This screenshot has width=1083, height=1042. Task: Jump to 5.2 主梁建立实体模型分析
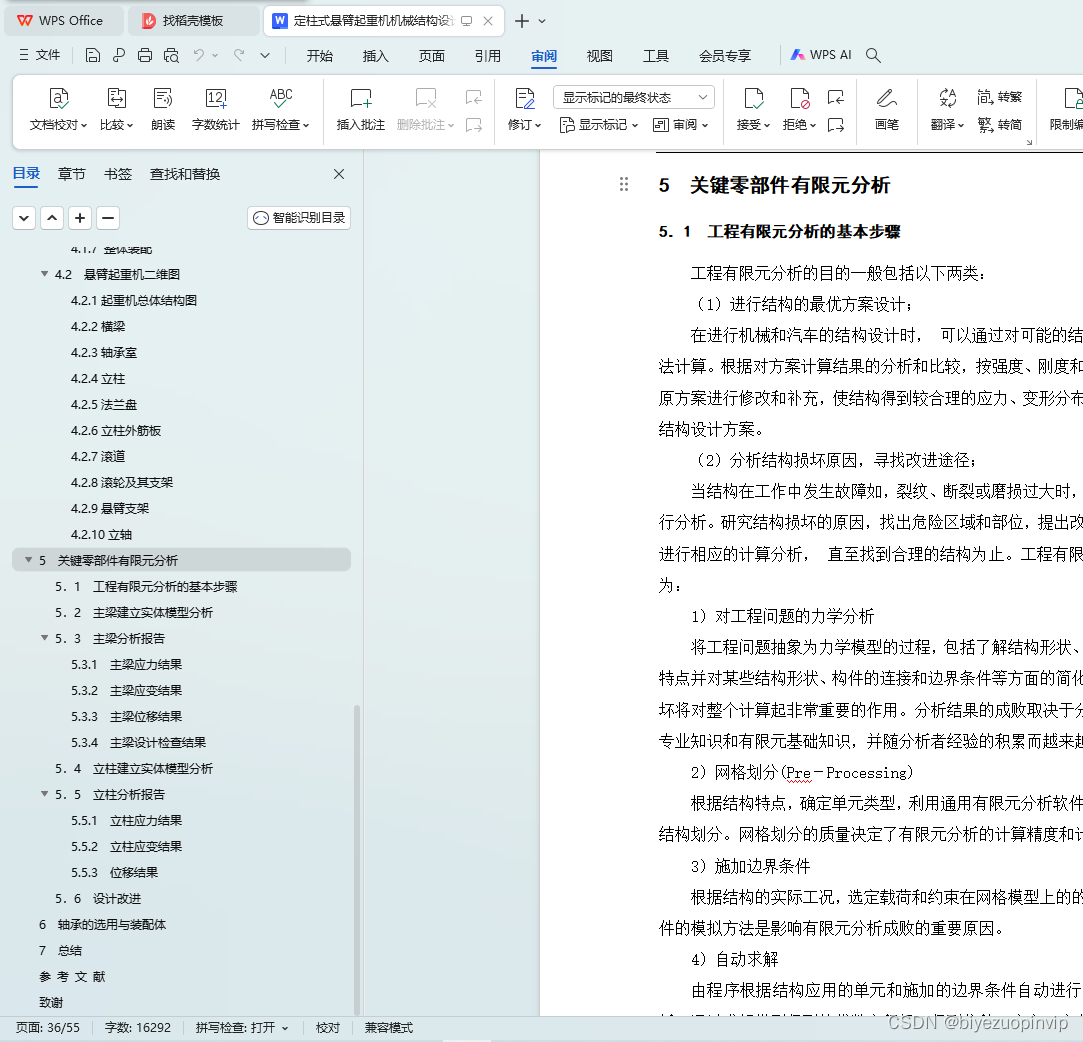tap(134, 612)
